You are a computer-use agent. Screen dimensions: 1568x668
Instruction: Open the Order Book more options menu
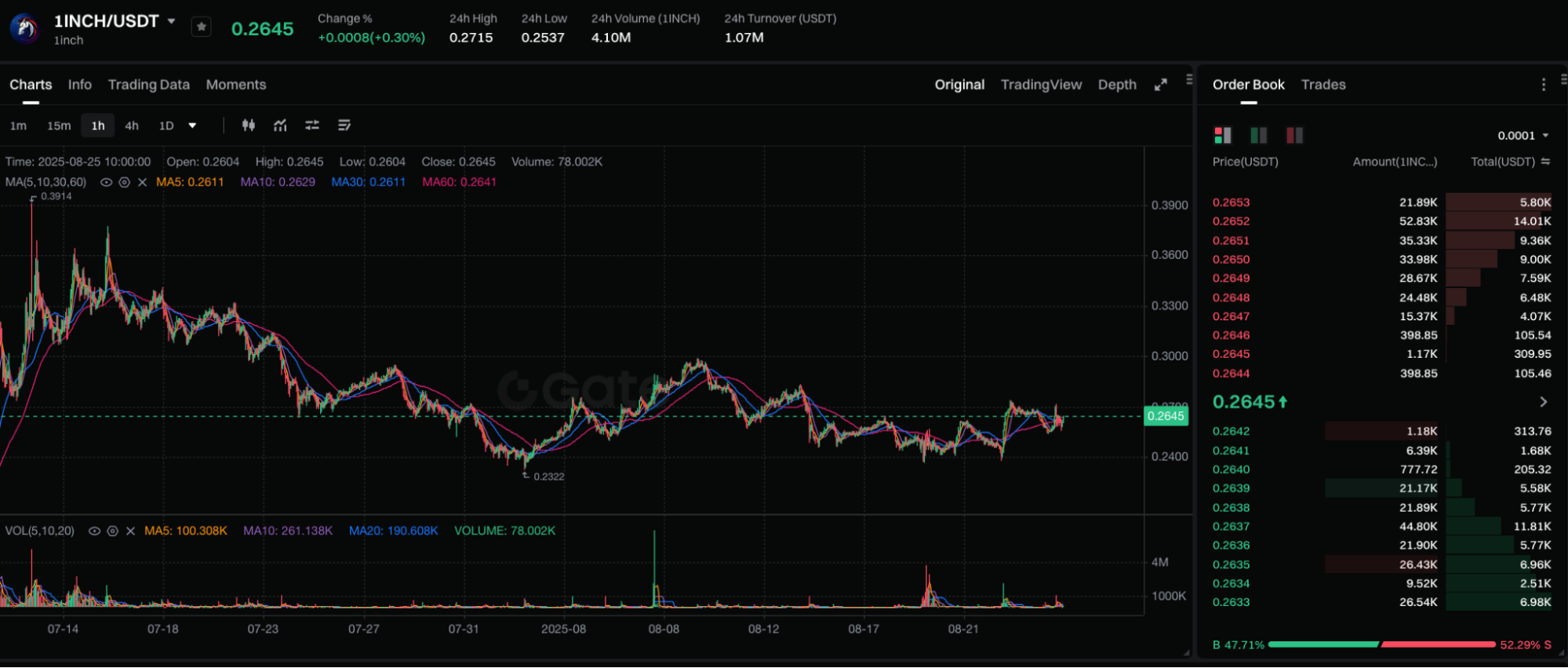pos(1543,85)
